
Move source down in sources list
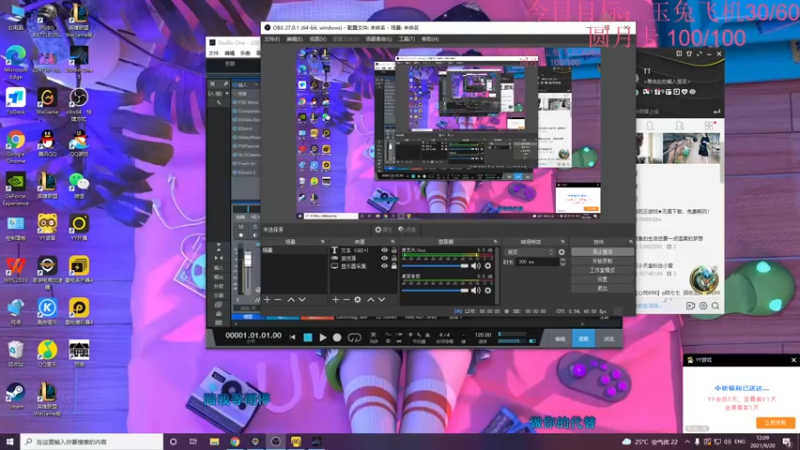[x=382, y=299]
